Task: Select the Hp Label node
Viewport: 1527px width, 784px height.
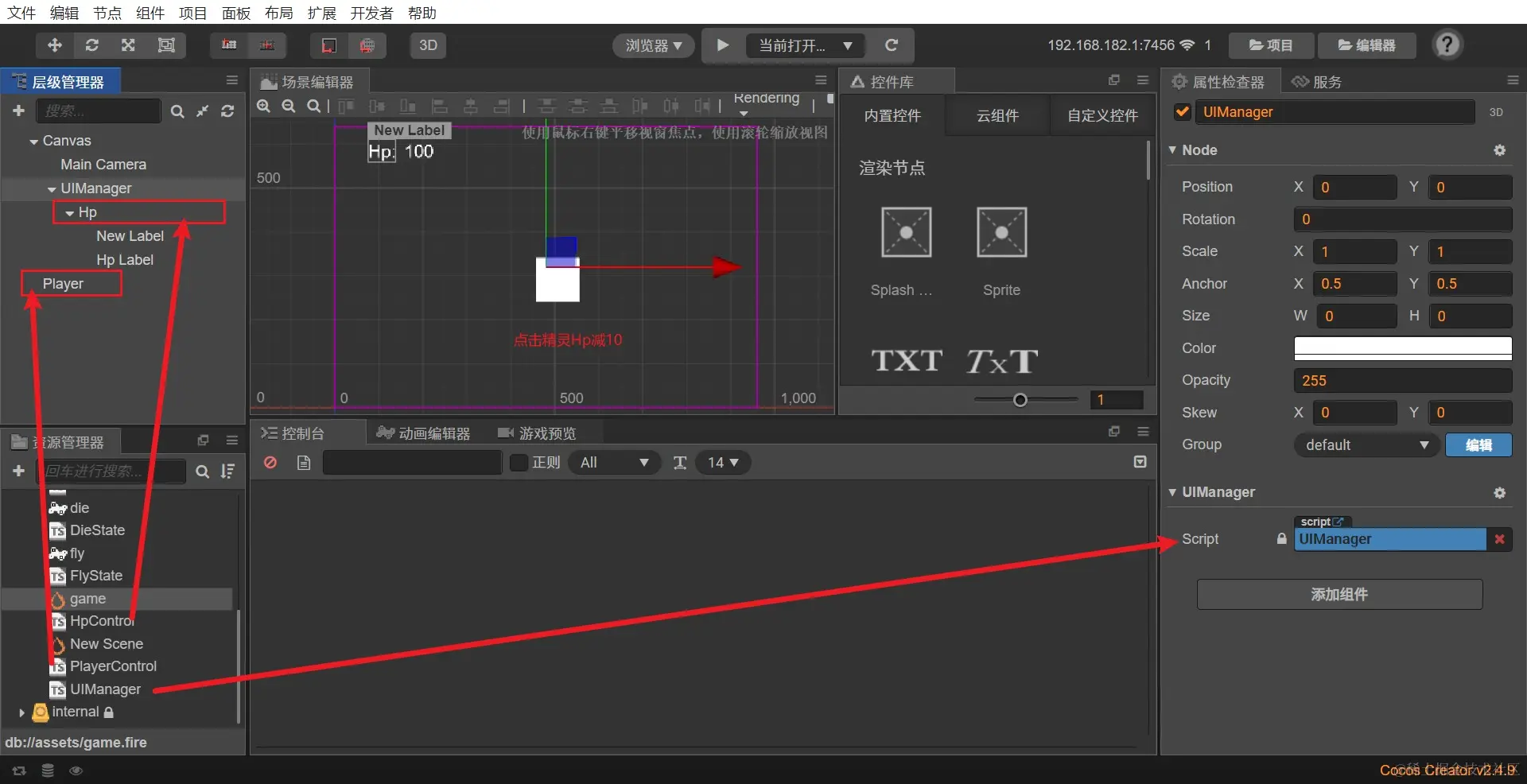Action: [x=125, y=260]
